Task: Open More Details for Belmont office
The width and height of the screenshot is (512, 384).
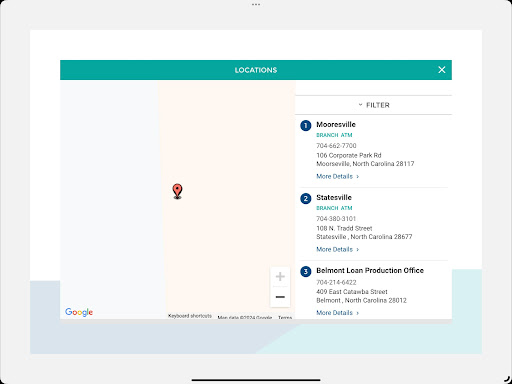Action: point(338,313)
